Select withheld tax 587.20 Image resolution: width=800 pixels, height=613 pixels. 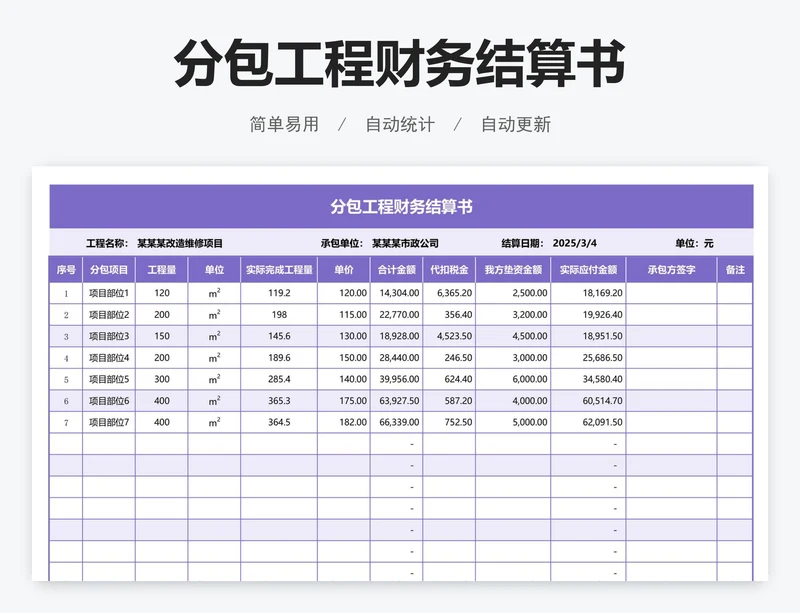pyautogui.click(x=458, y=401)
